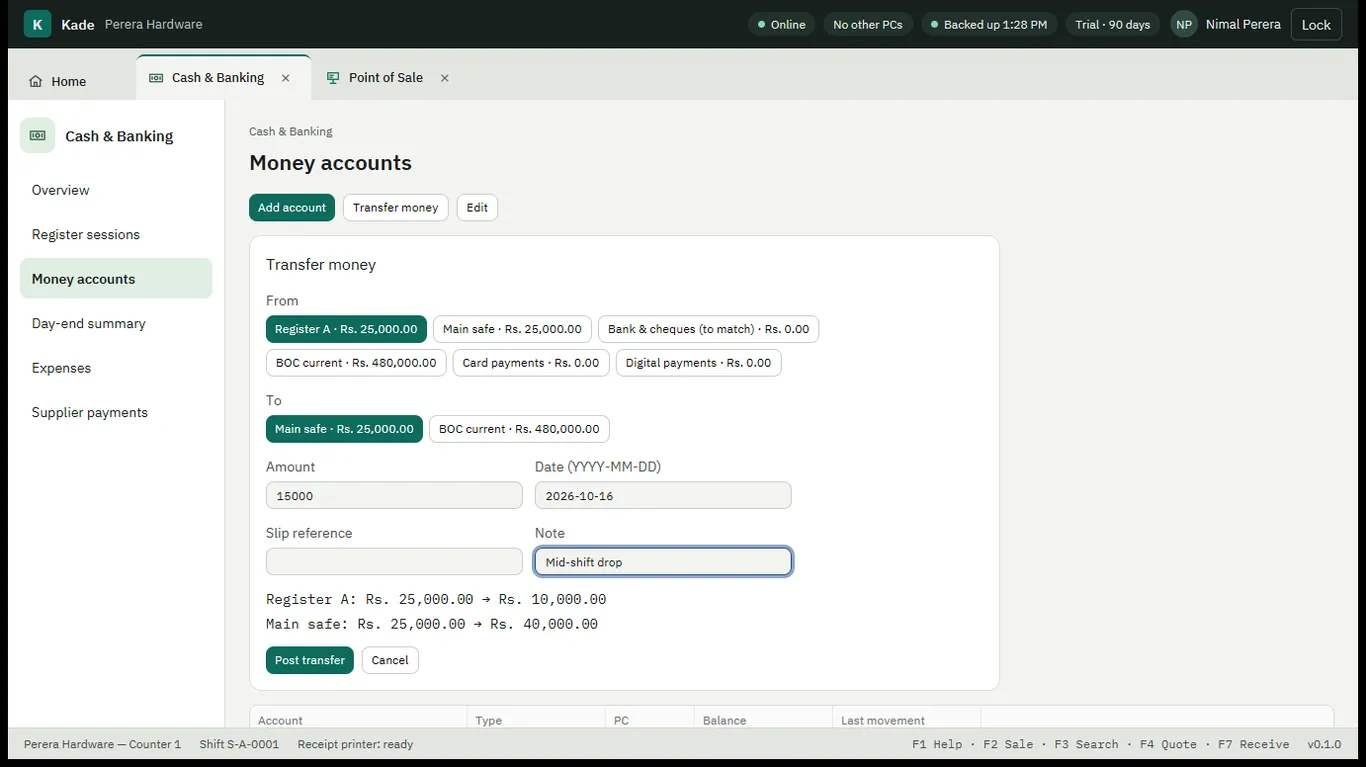The height and width of the screenshot is (767, 1366).
Task: Switch to the Point of Sale tab
Action: 386,78
